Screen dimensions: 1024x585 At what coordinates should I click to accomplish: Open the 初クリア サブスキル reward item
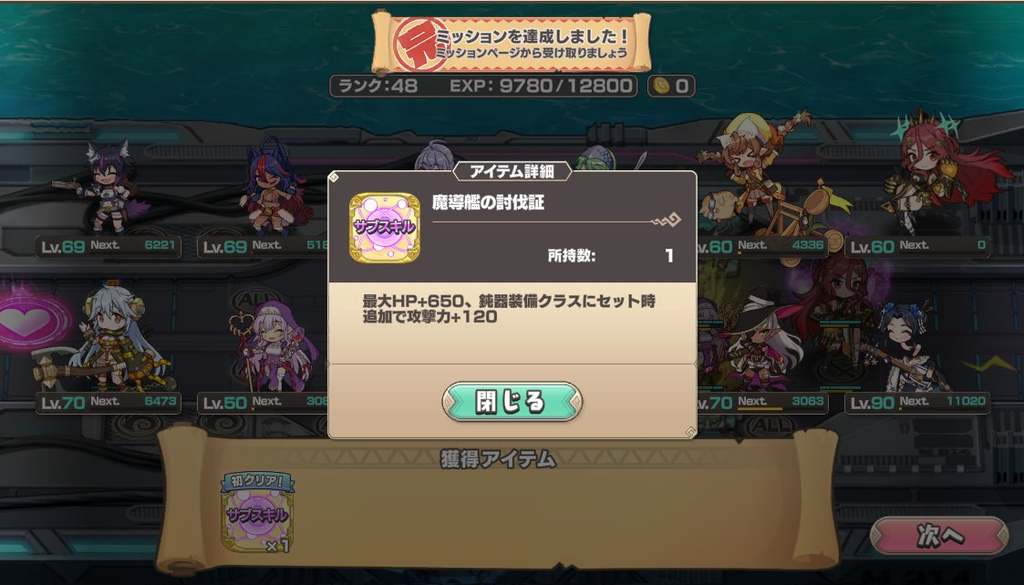point(258,513)
